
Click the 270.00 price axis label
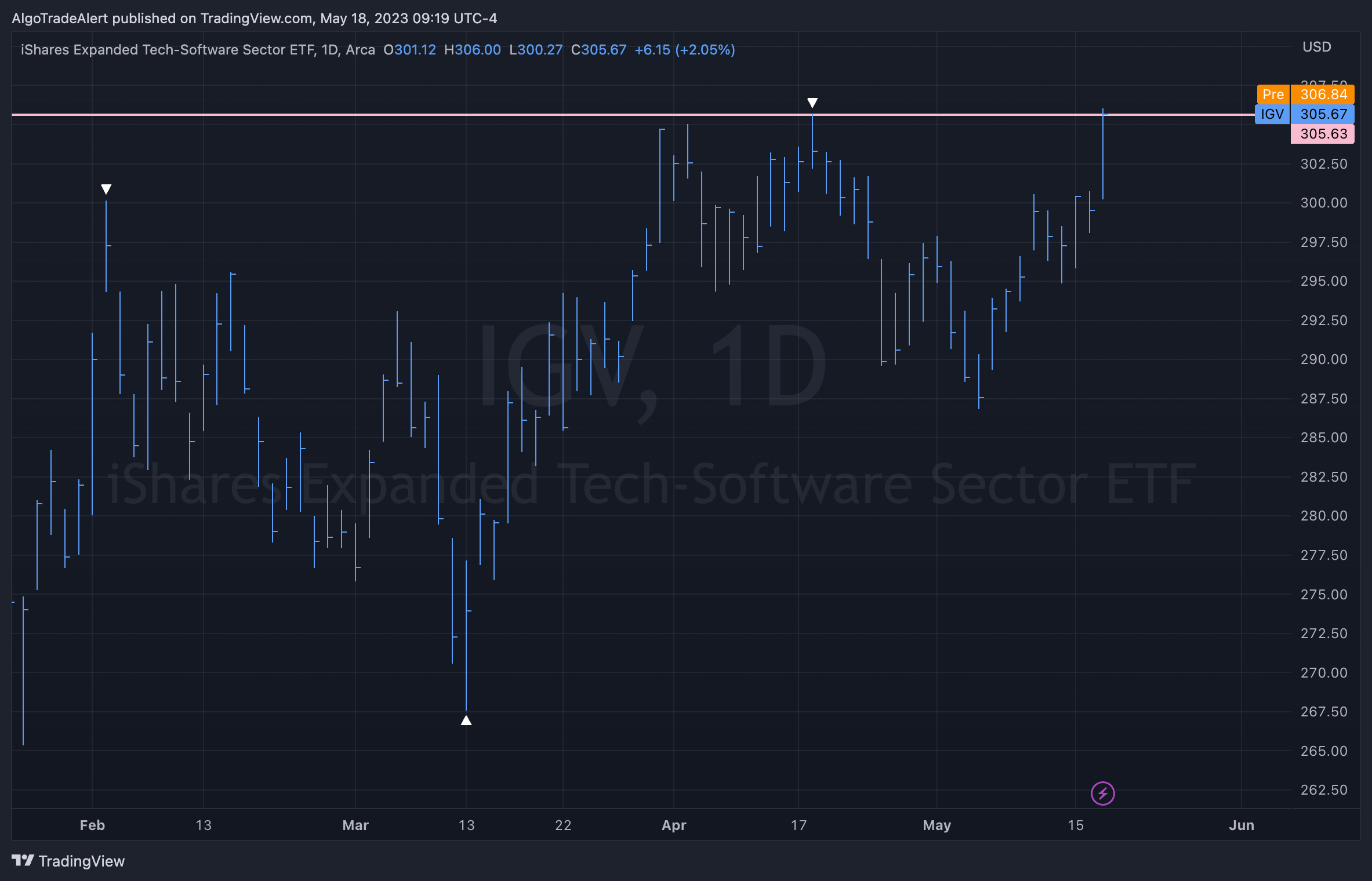(1324, 672)
